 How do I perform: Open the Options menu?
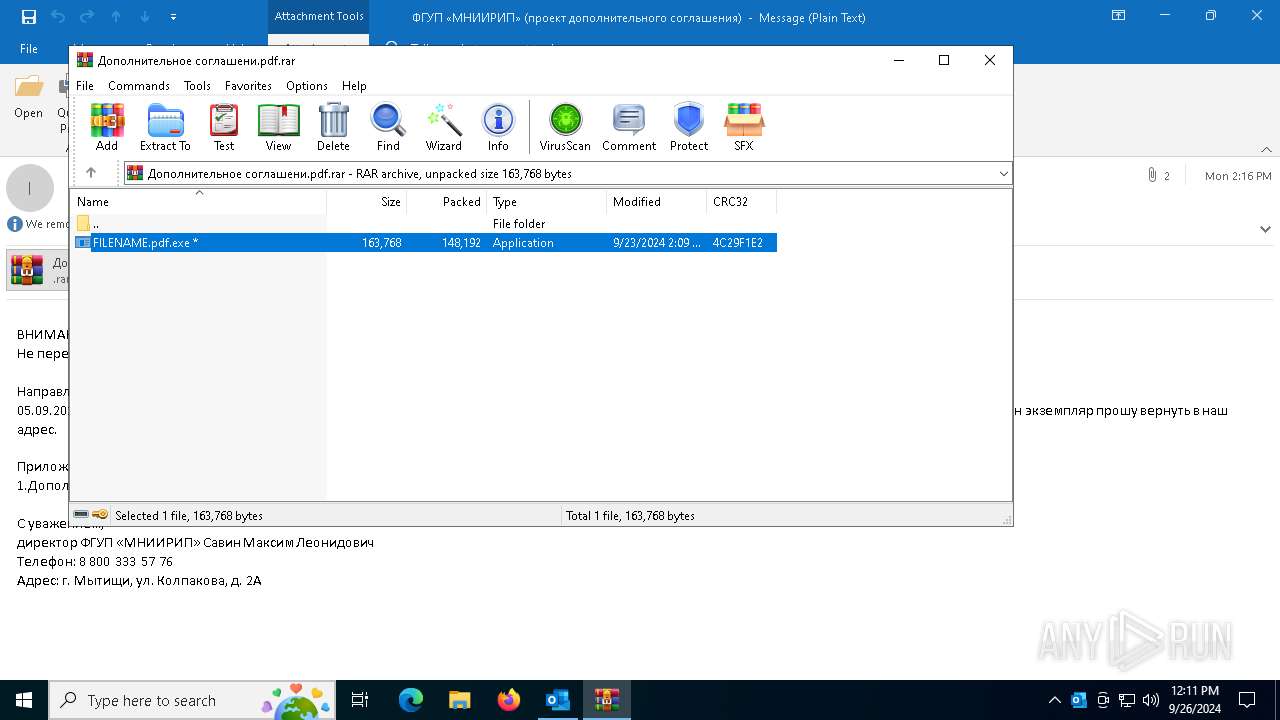click(x=307, y=85)
